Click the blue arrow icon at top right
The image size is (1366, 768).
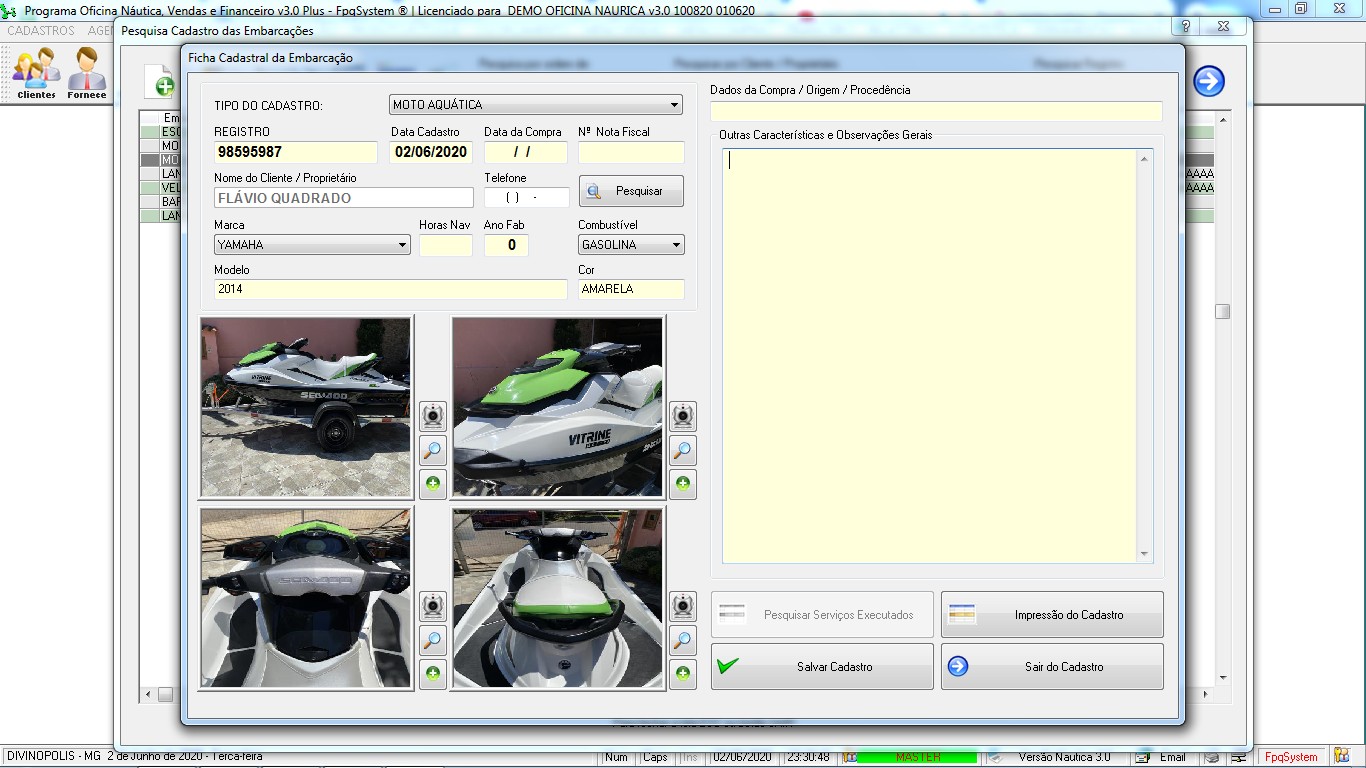tap(1209, 81)
